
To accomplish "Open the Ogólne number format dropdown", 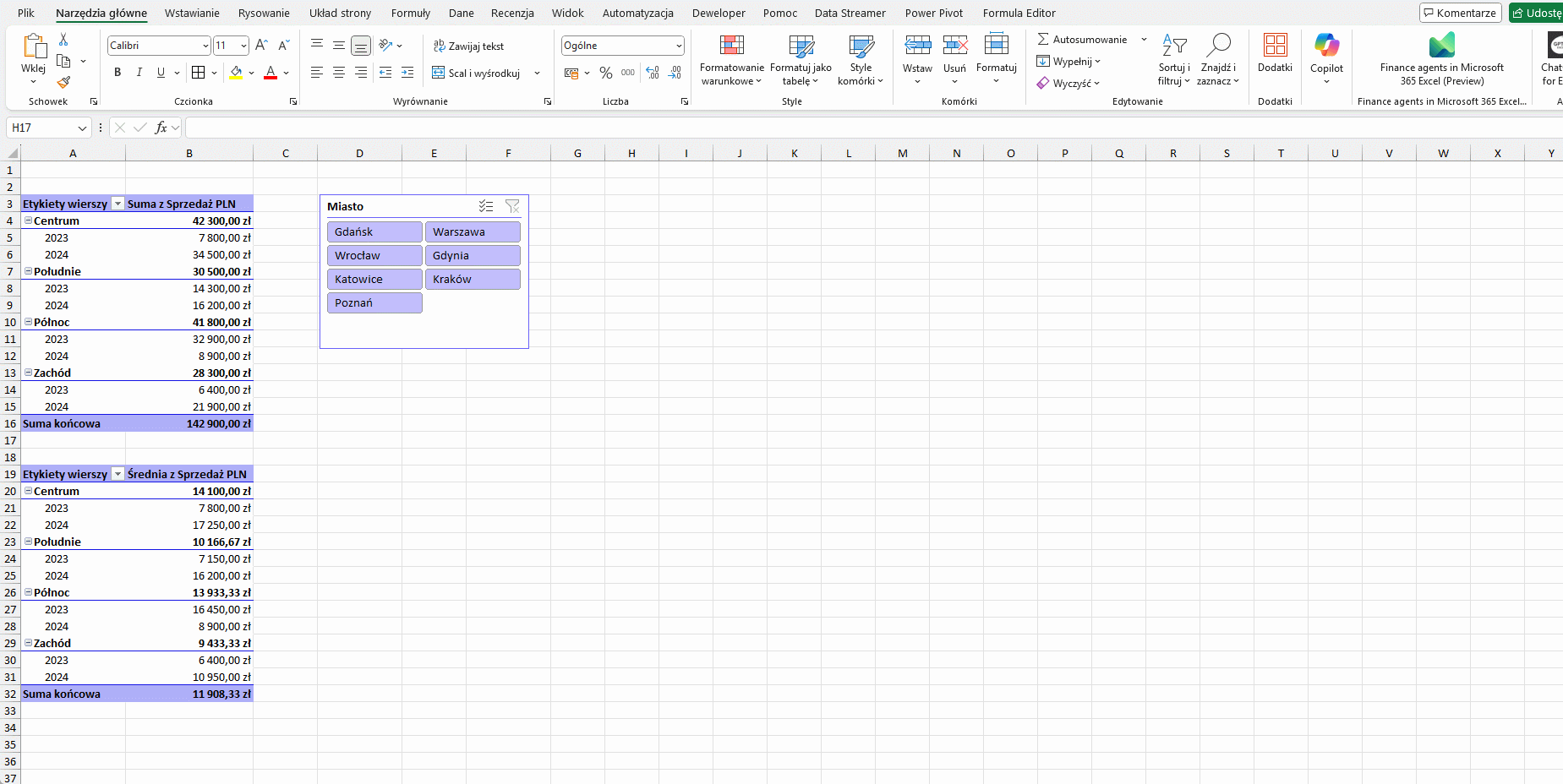I will [678, 46].
